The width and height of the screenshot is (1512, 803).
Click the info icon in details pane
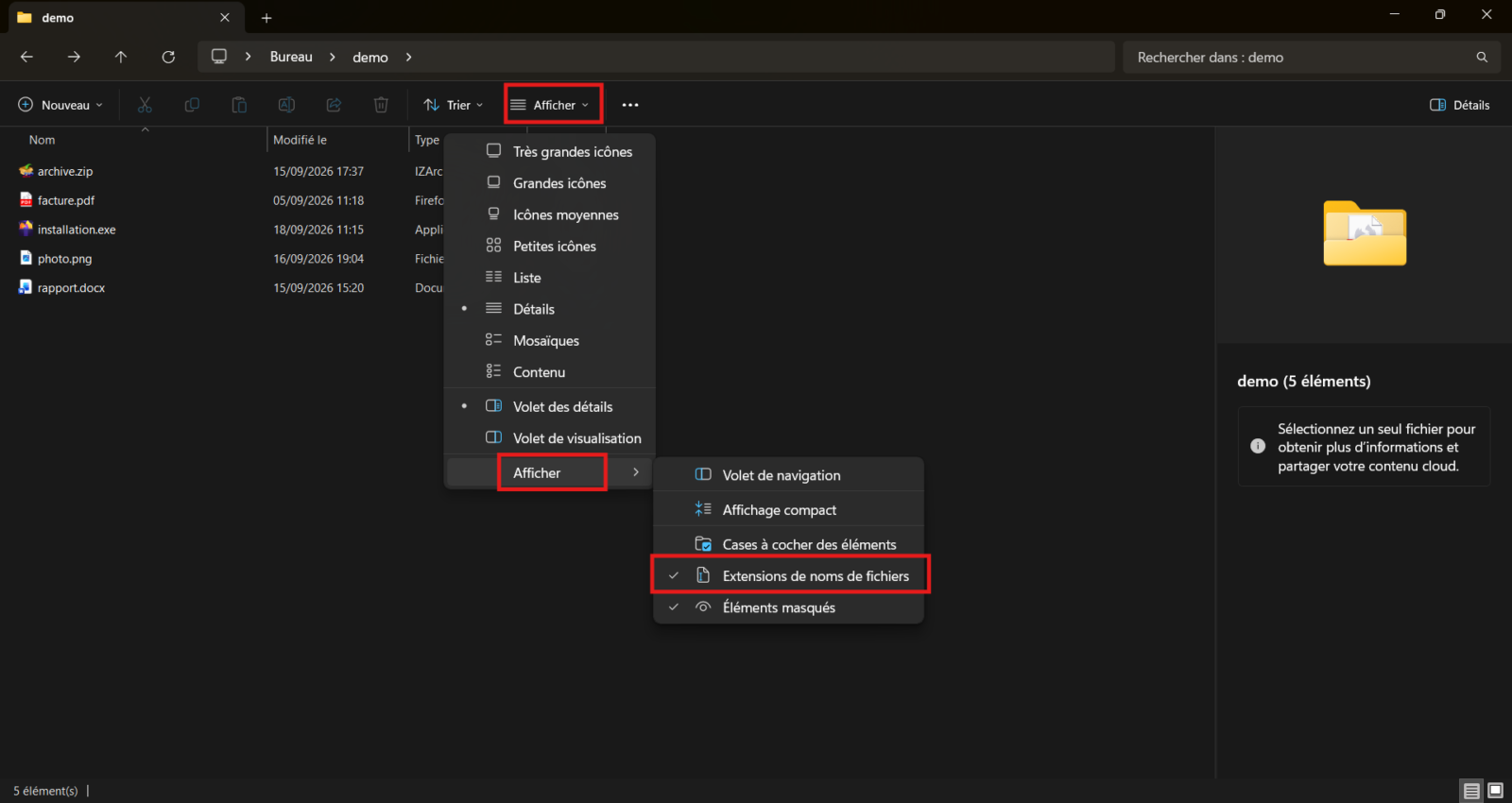(1258, 446)
